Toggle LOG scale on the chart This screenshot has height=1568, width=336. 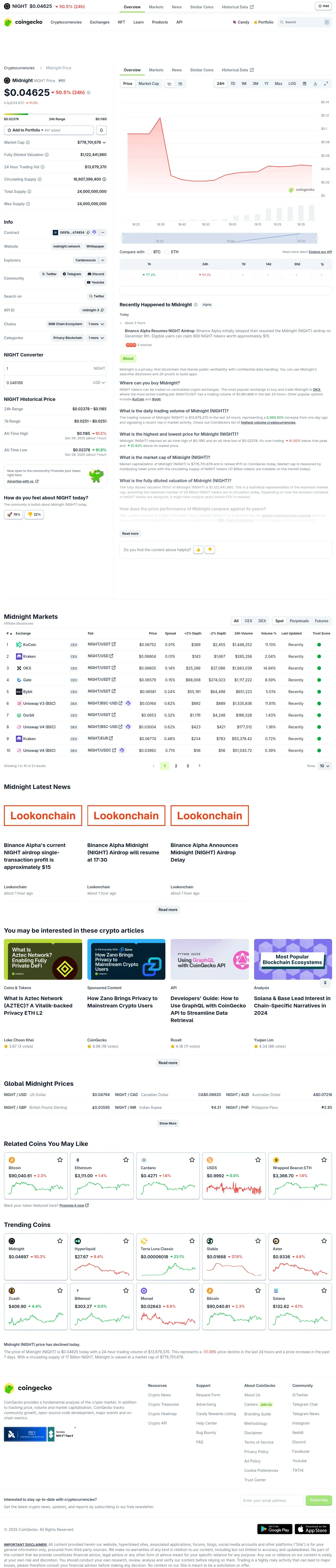coord(292,83)
